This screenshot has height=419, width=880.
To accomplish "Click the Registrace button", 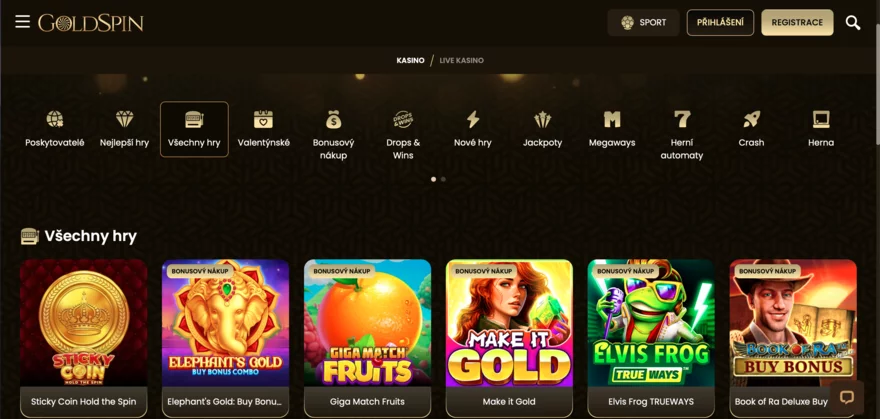I will tap(797, 22).
